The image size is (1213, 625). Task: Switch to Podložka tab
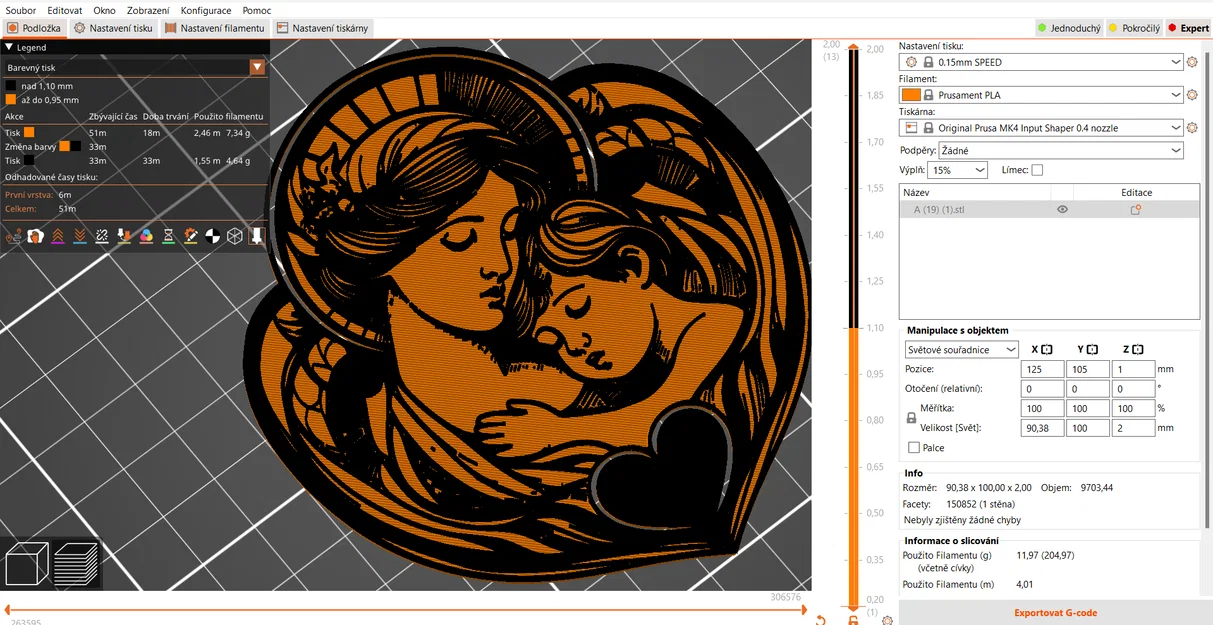pyautogui.click(x=34, y=28)
